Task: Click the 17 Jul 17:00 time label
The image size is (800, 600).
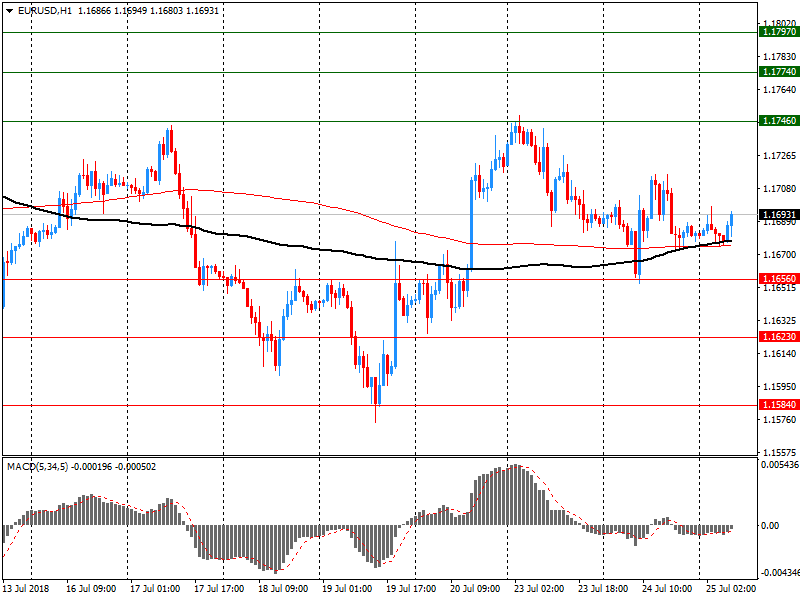Action: pyautogui.click(x=219, y=589)
